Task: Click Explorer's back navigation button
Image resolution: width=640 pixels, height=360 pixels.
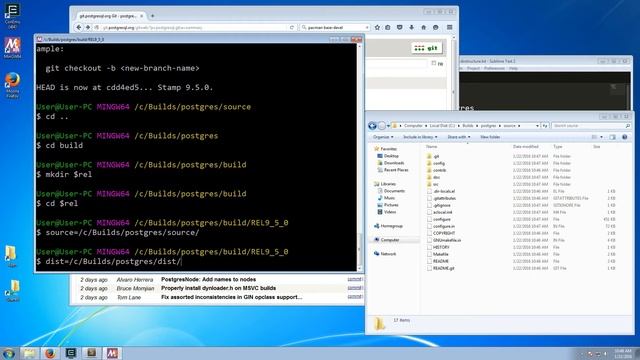Action: click(372, 126)
